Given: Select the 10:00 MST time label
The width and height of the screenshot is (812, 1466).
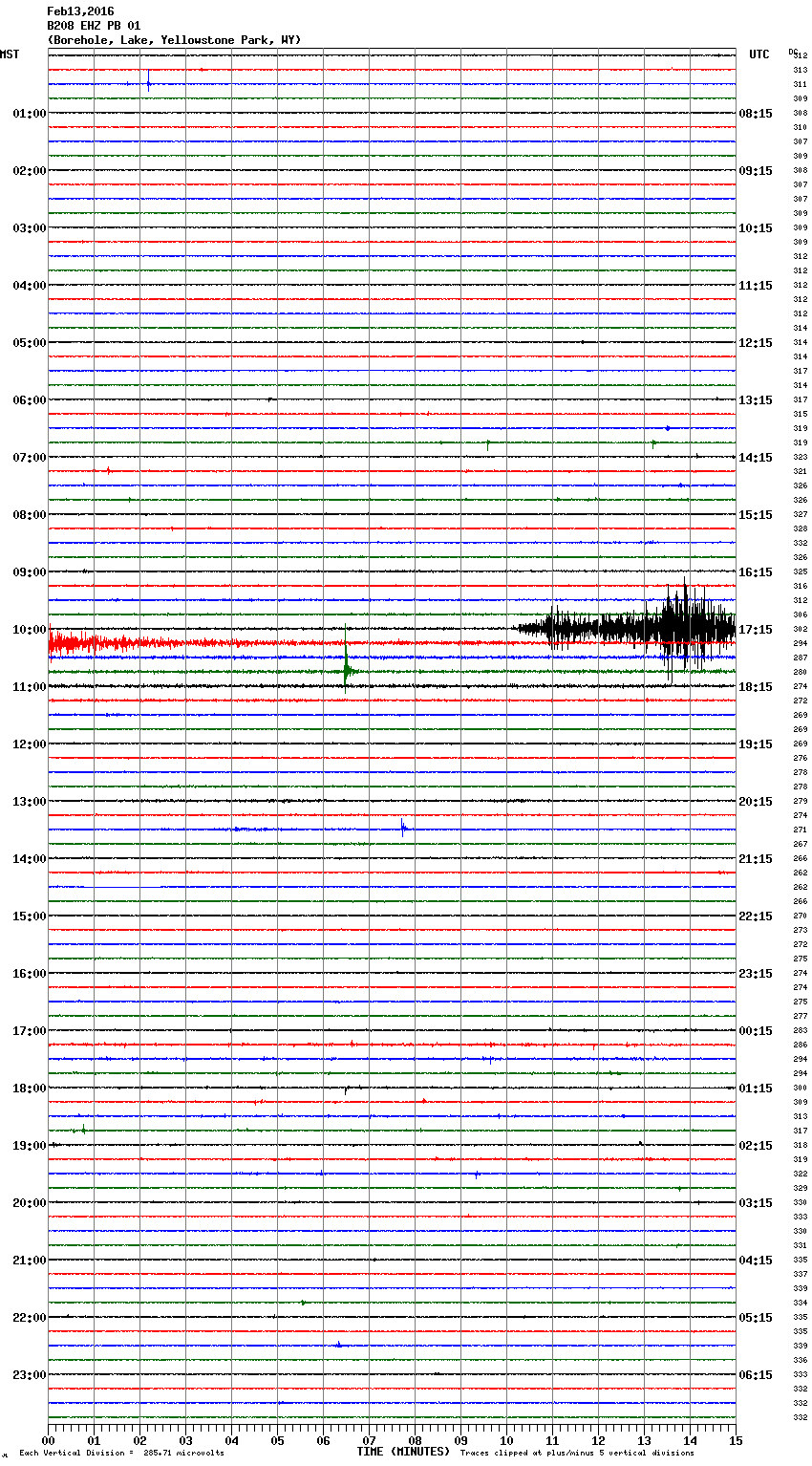Looking at the screenshot, I should [x=30, y=630].
